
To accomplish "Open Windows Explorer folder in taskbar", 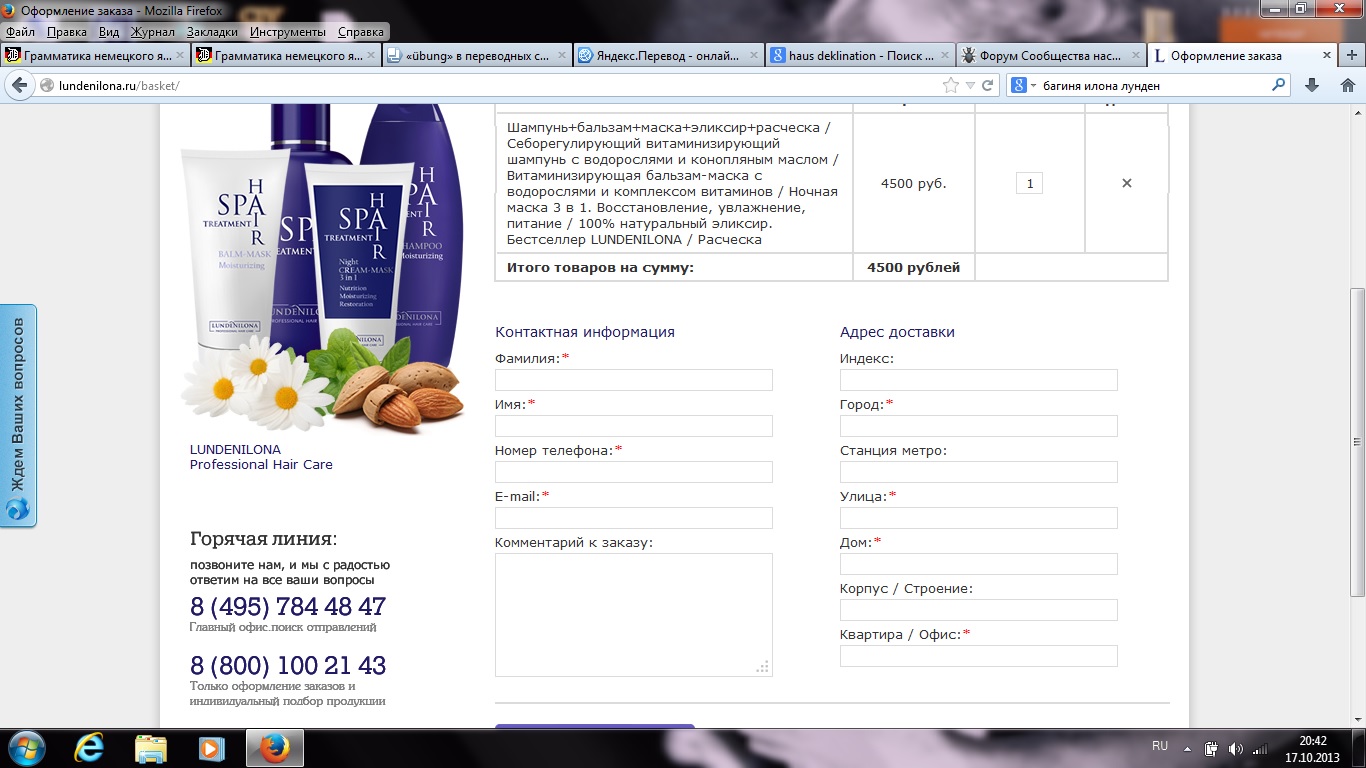I will [x=151, y=748].
